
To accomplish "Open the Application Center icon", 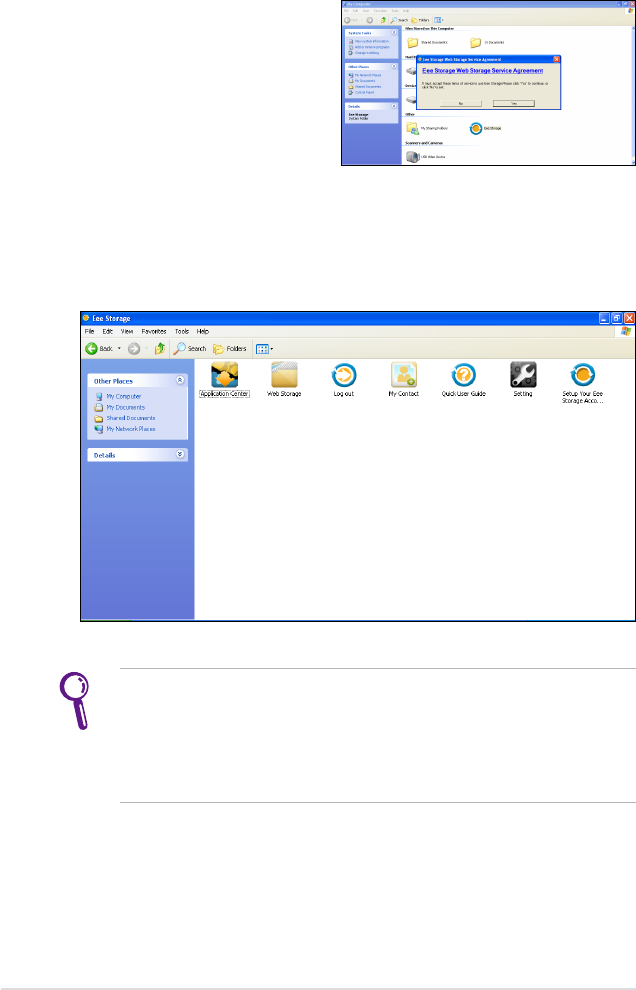I will [224, 375].
